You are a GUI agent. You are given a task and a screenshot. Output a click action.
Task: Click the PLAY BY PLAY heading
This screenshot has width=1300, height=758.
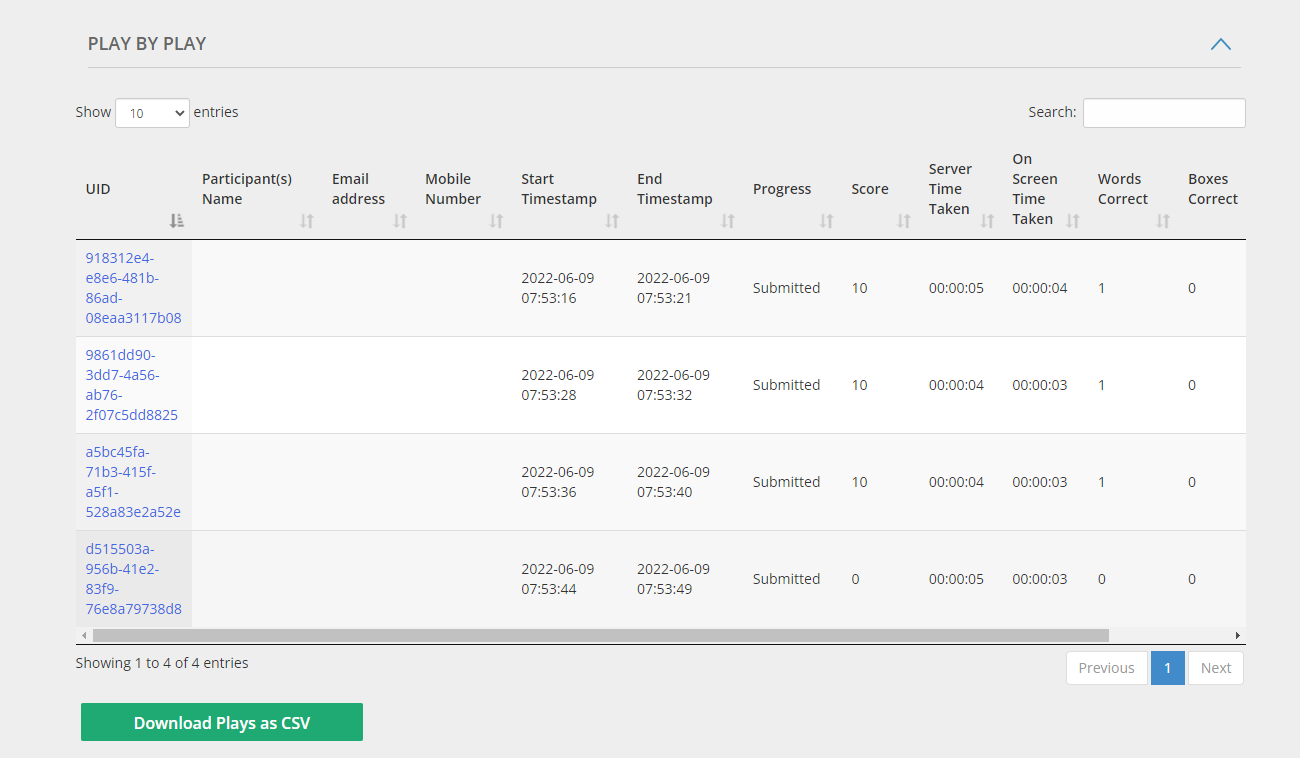tap(147, 44)
